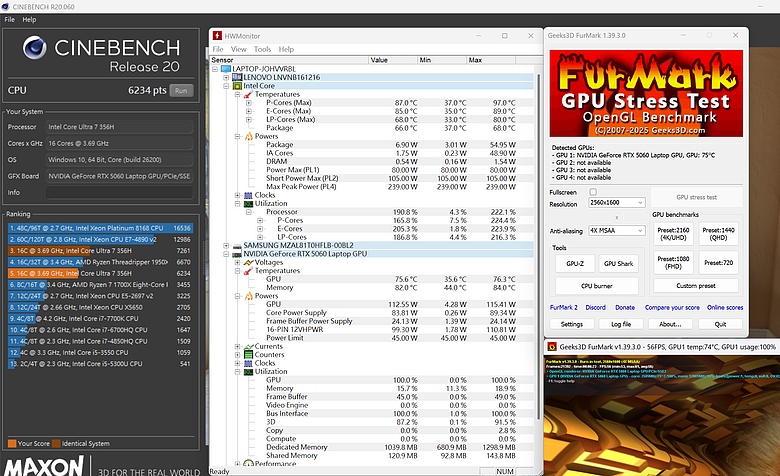780x476 pixels.
Task: Click the flame icon beside NVIDIA GPU Powers
Action: 248,296
